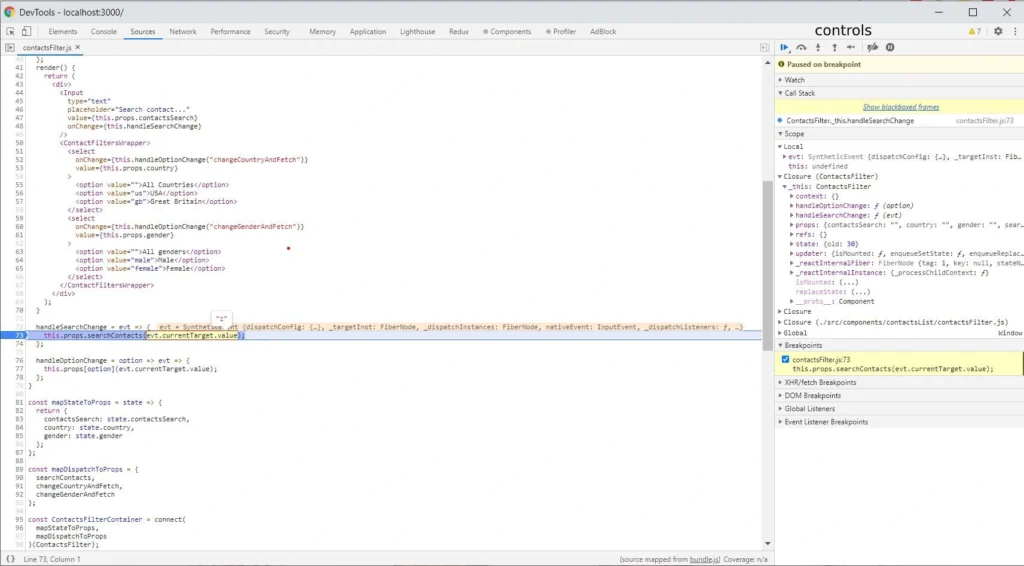Expand the _reactInternalFiber entry
Viewport: 1024px width, 566px height.
(792, 263)
